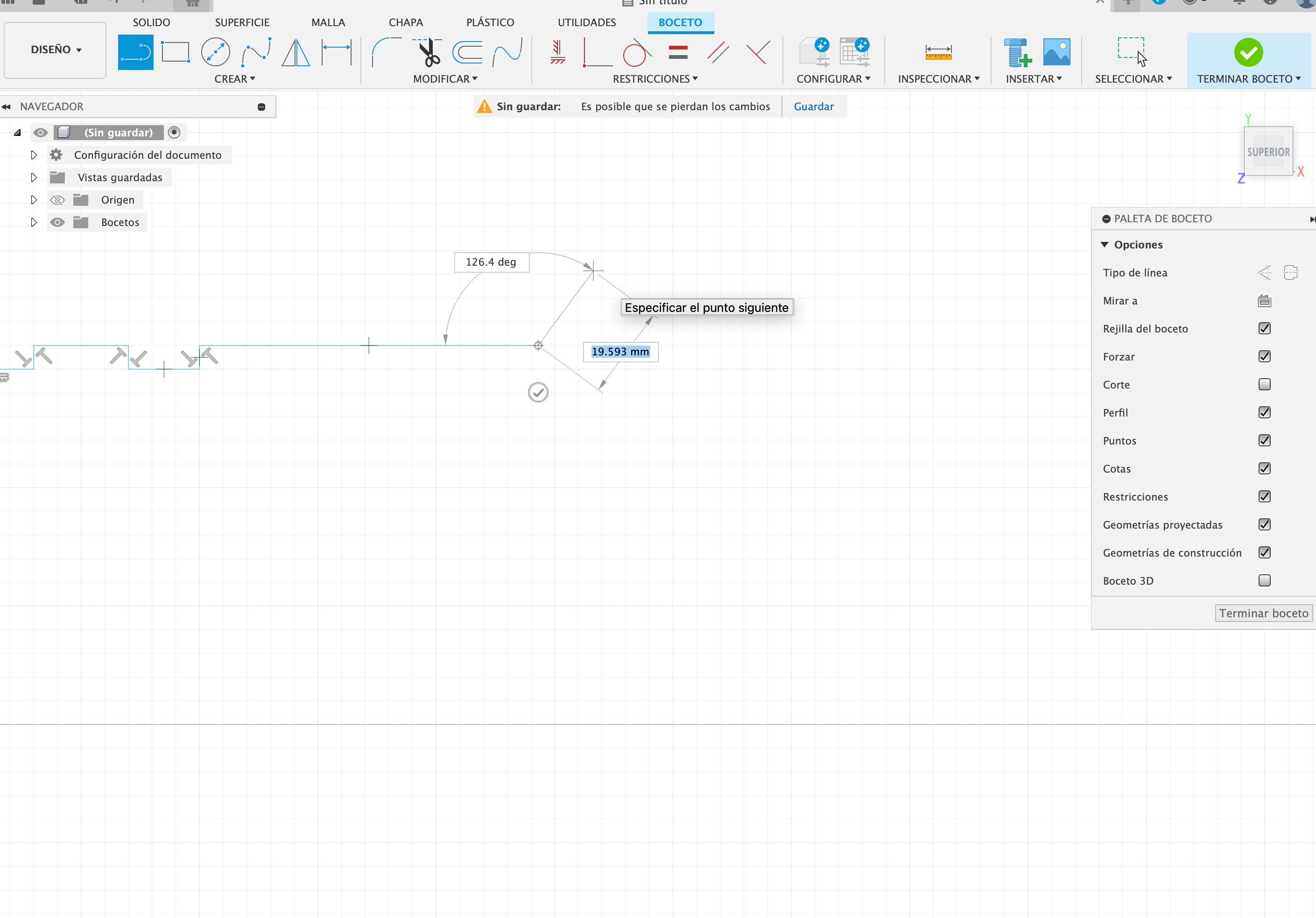Open the MODIFICAR dropdown menu
The image size is (1316, 918).
(x=445, y=79)
